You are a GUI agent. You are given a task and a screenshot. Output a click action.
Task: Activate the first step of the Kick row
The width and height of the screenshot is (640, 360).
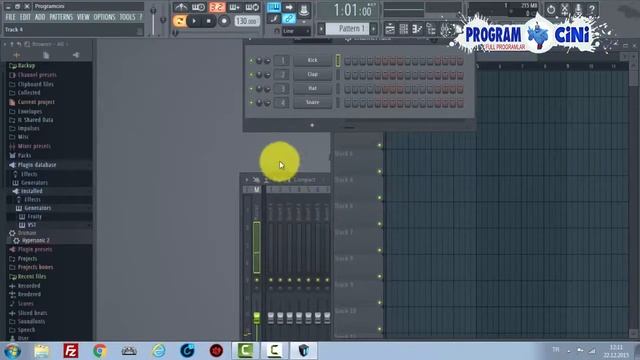[347, 61]
